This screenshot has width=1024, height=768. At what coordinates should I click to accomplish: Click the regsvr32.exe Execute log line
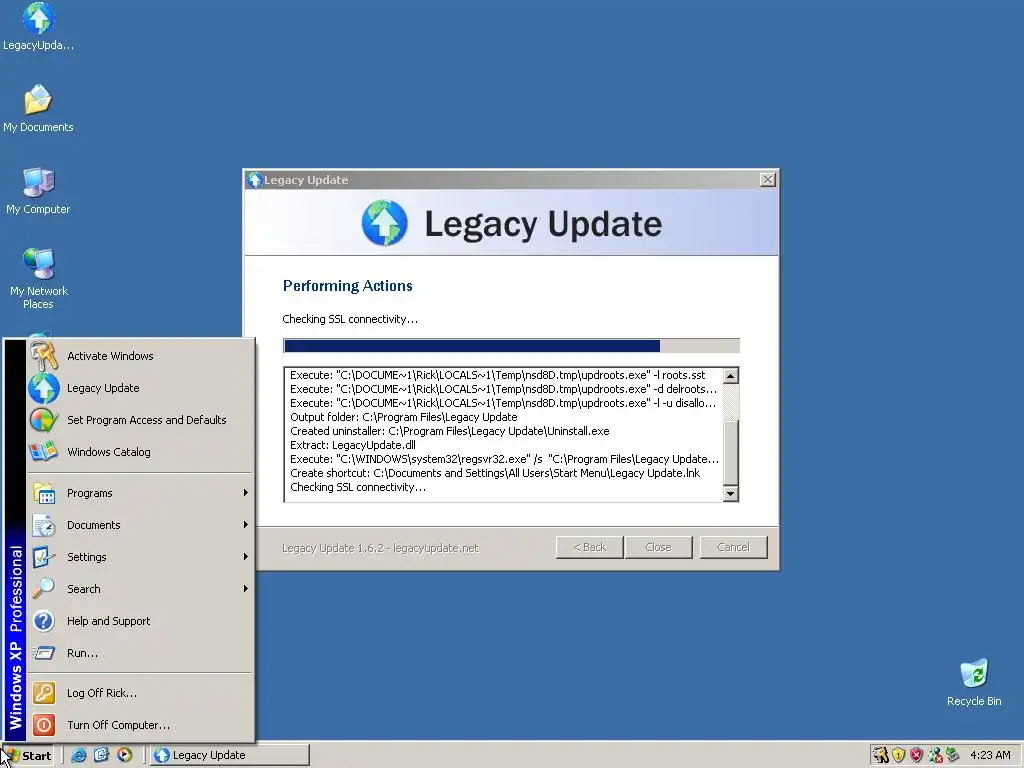click(504, 459)
